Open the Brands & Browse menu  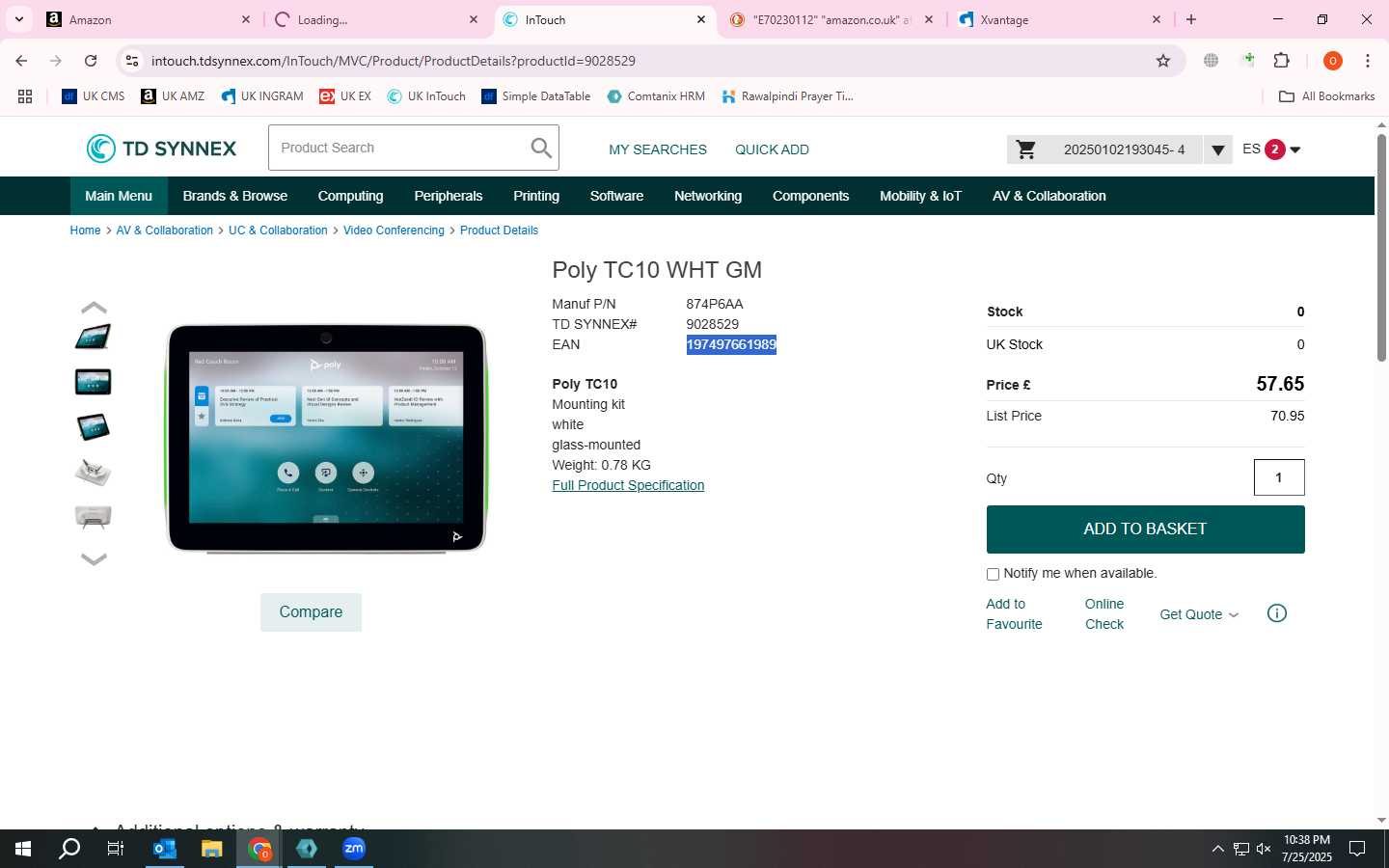point(235,196)
